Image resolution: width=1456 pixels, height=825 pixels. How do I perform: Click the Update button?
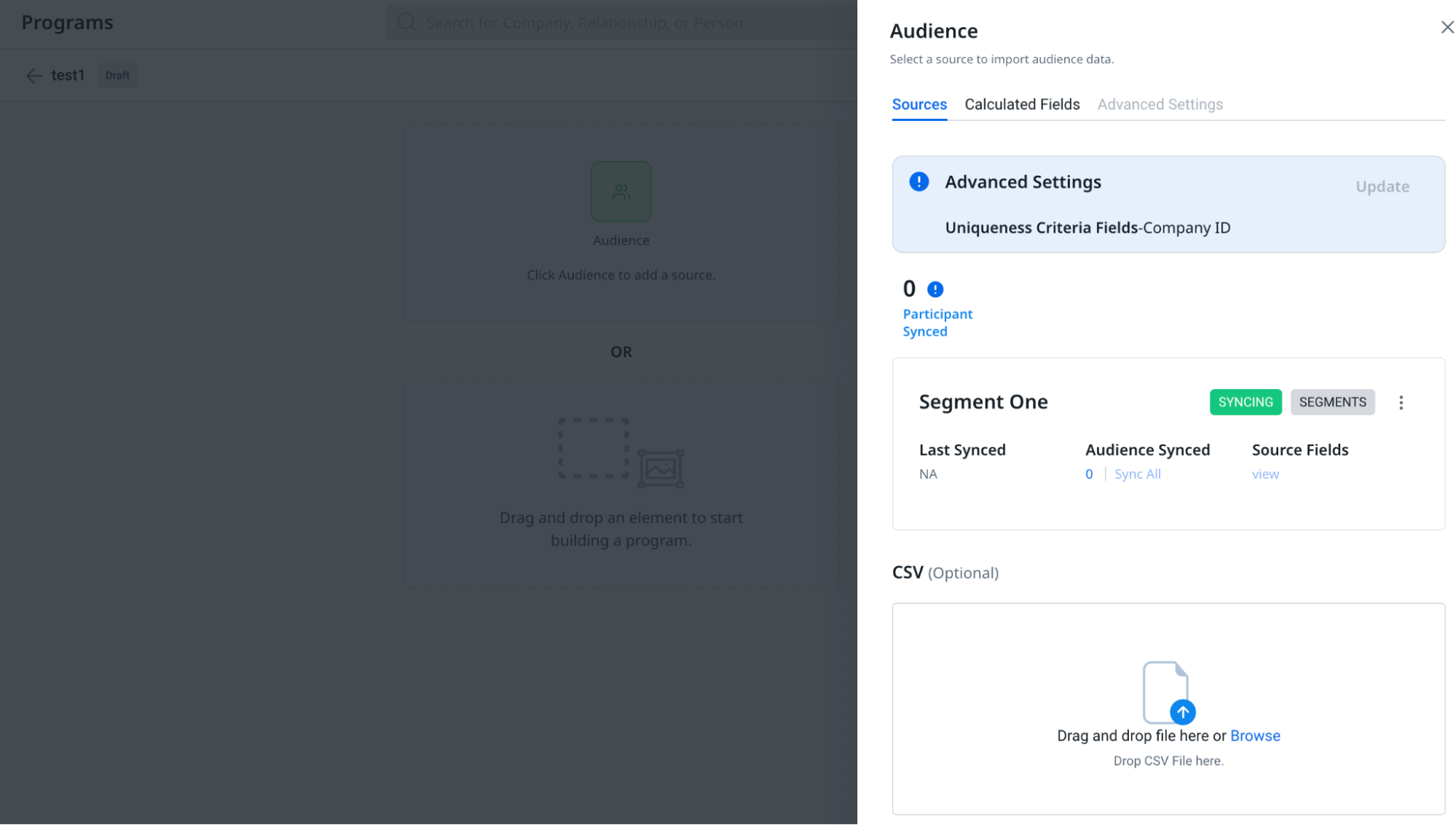click(x=1382, y=187)
